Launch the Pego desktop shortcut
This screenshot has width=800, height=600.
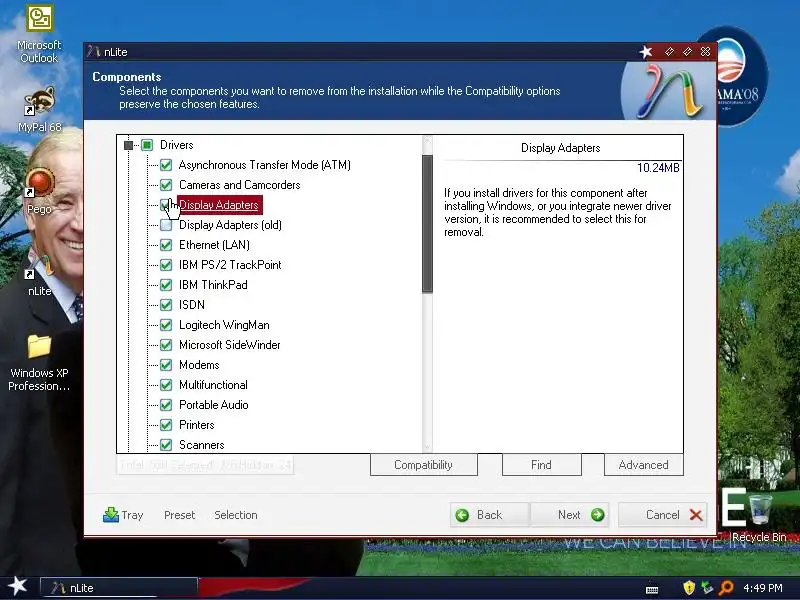[x=39, y=191]
